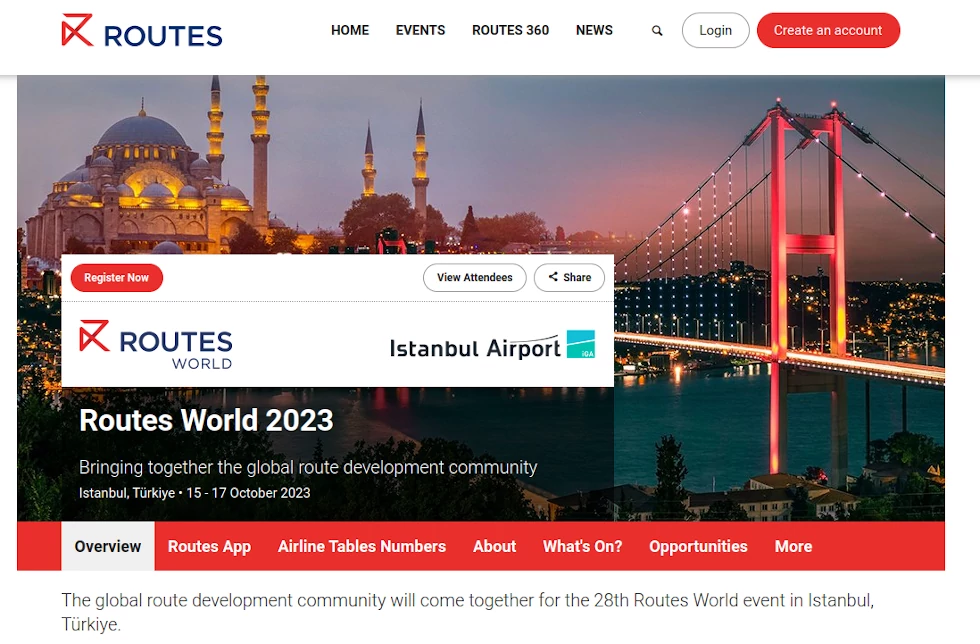This screenshot has height=644, width=980.
Task: Click the paragraph about the 28th Routes World event
Action: pos(468,612)
